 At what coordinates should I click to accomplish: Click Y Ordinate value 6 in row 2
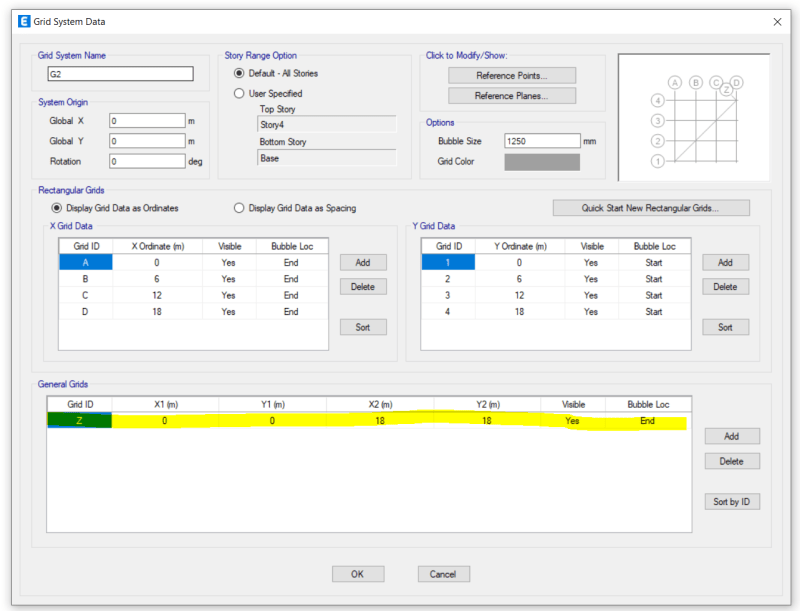coord(519,279)
